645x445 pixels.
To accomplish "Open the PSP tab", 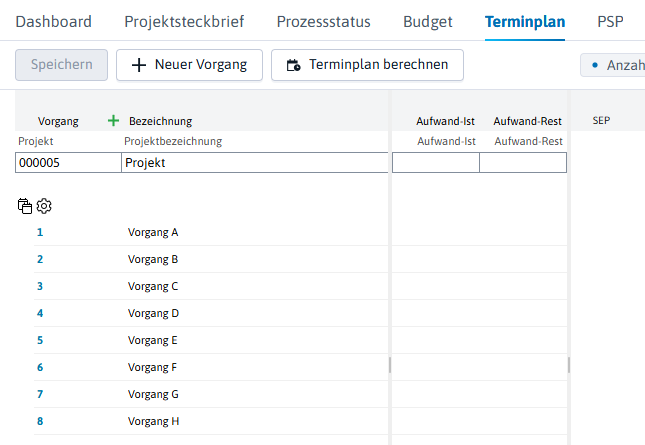I will pyautogui.click(x=610, y=21).
